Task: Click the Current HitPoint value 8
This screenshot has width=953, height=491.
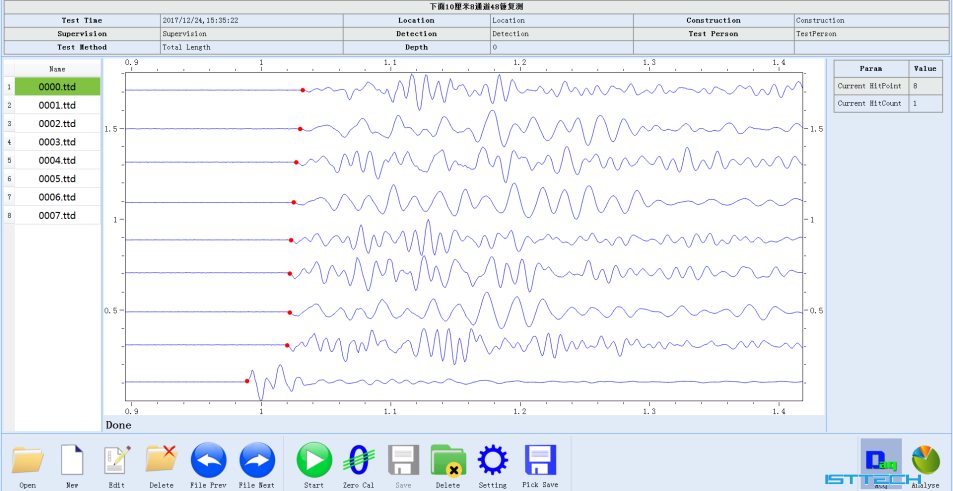Action: pos(926,86)
